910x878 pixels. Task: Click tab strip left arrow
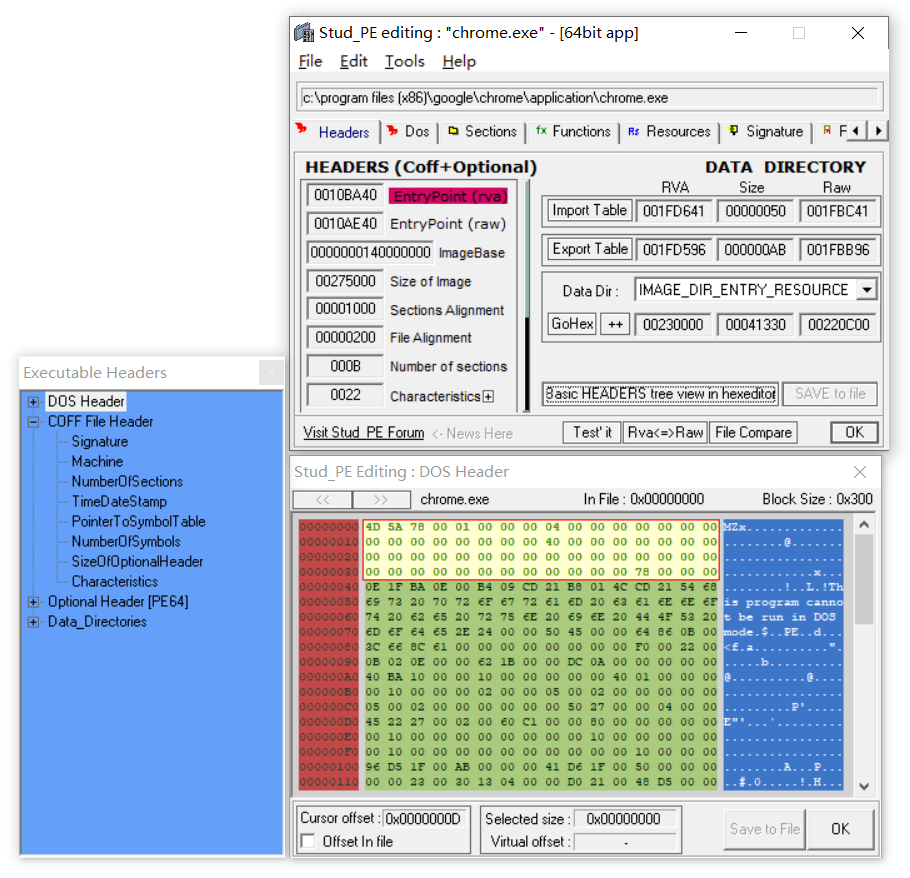pyautogui.click(x=856, y=131)
